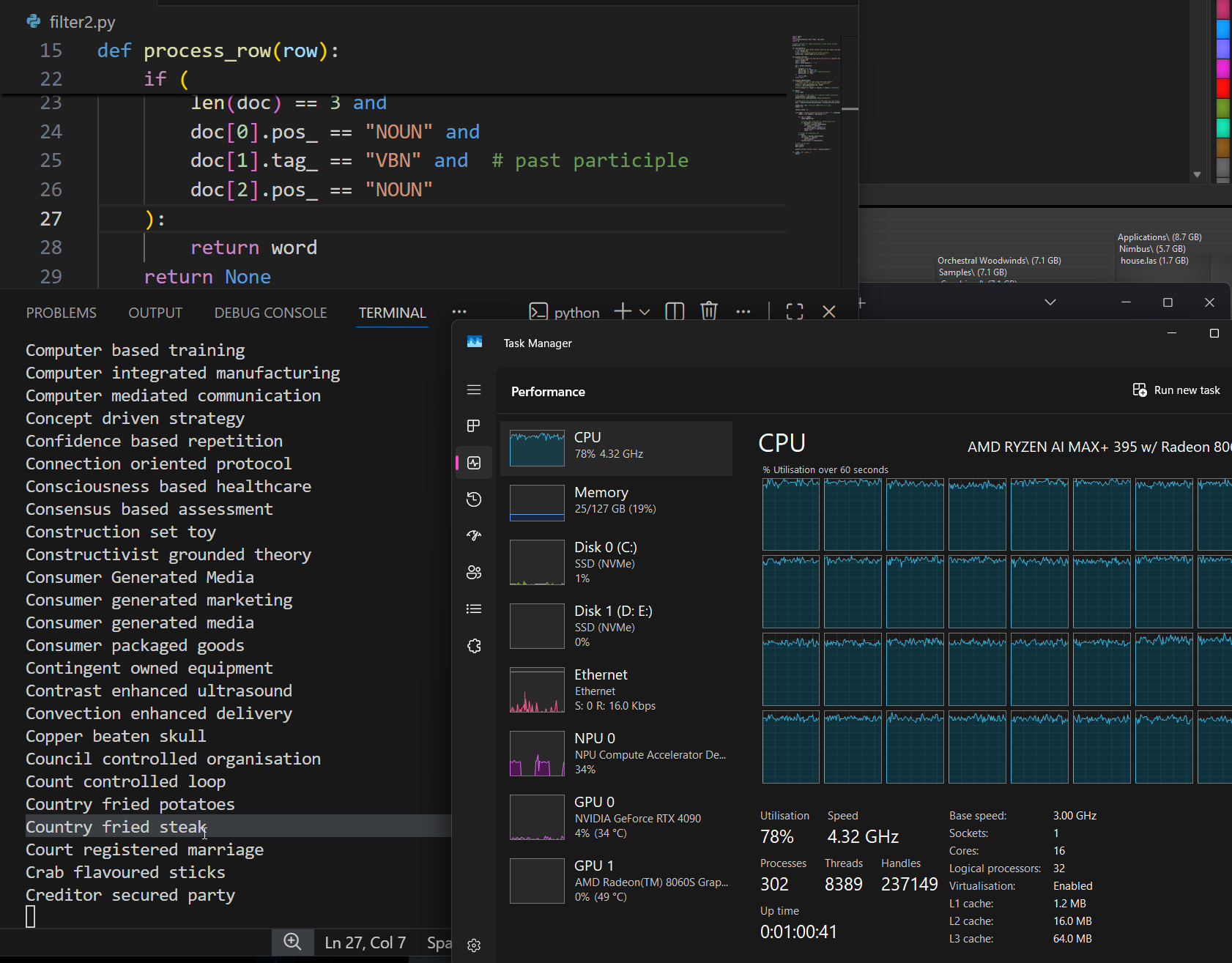Switch to the PROBLEMS tab
The image size is (1232, 963).
[x=62, y=313]
